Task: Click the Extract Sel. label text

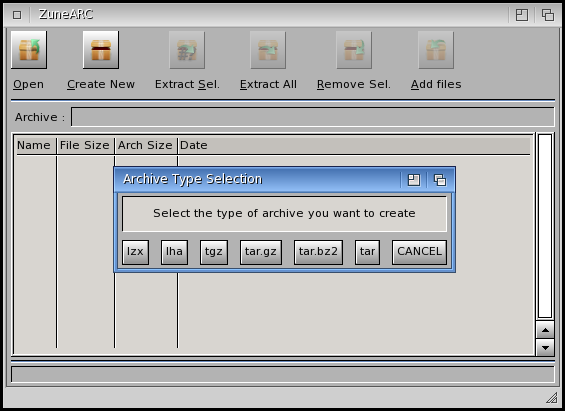Action: [x=187, y=84]
